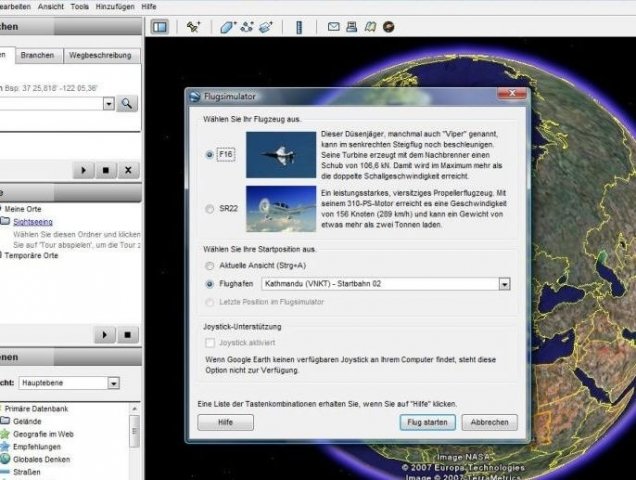
Task: Click the search magnifier button
Action: coord(127,103)
